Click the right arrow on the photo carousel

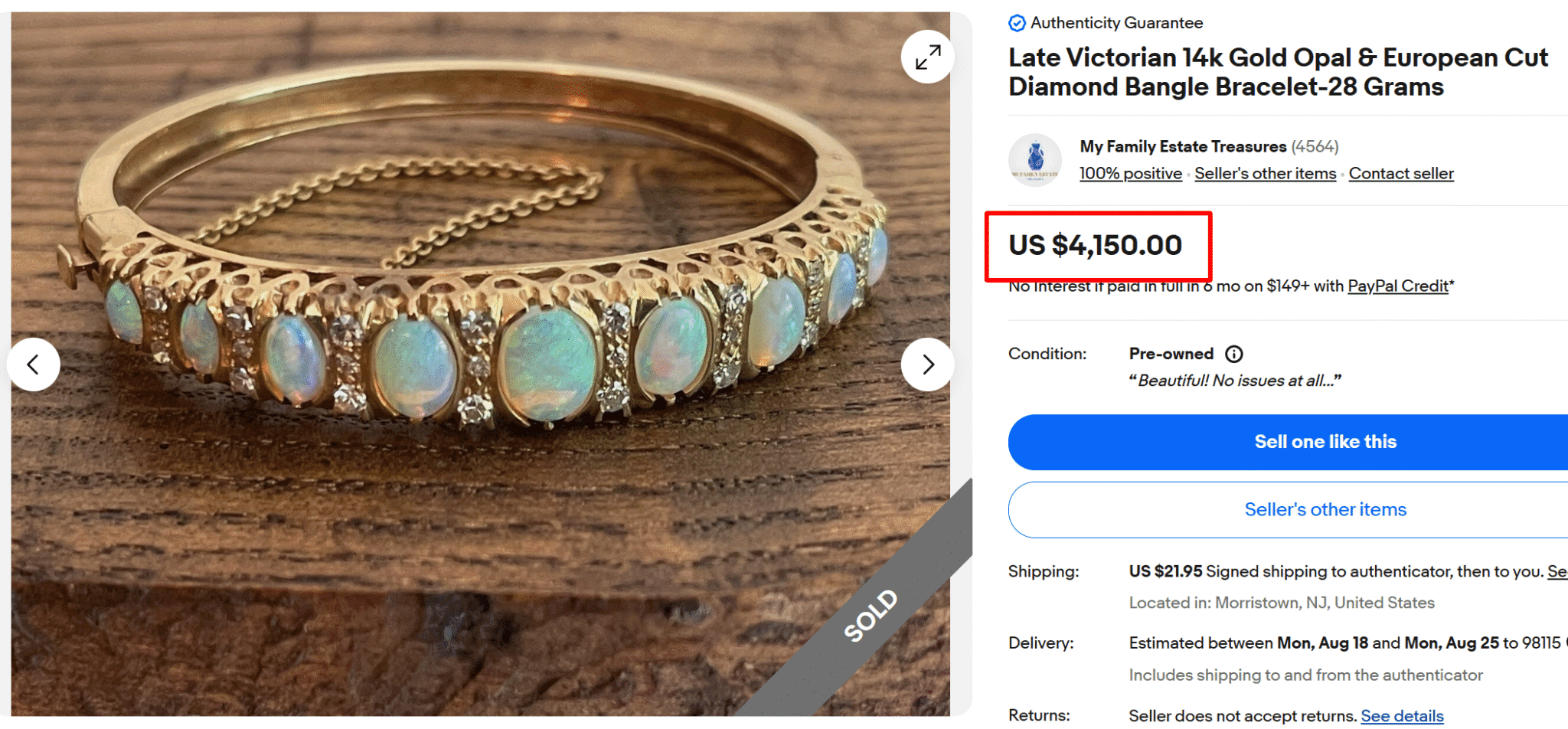point(927,364)
